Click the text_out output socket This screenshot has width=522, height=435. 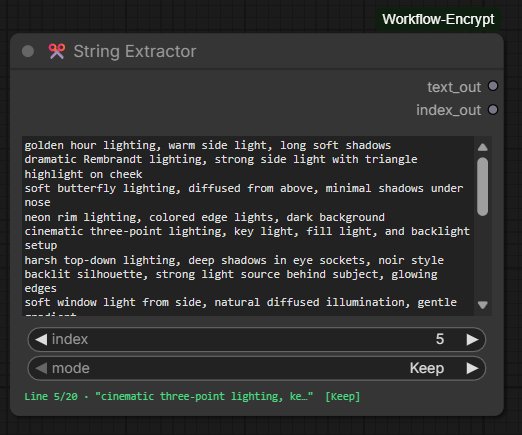493,86
